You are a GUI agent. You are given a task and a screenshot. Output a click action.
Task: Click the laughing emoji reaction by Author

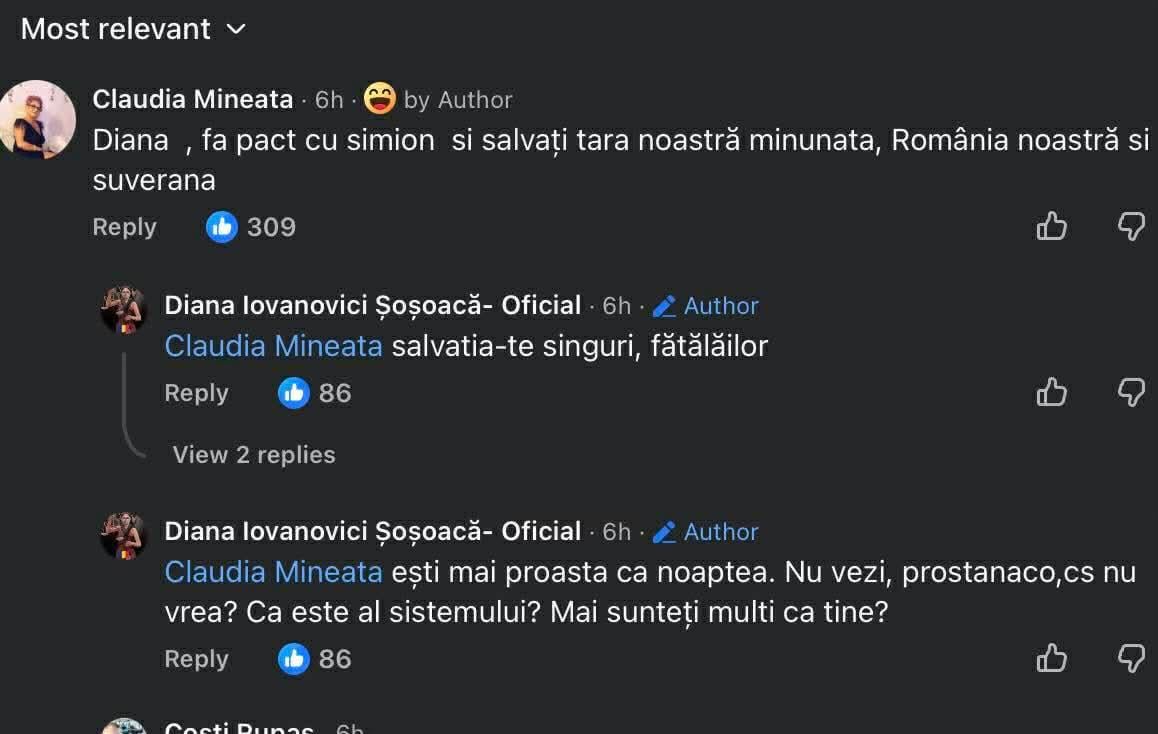(x=379, y=99)
